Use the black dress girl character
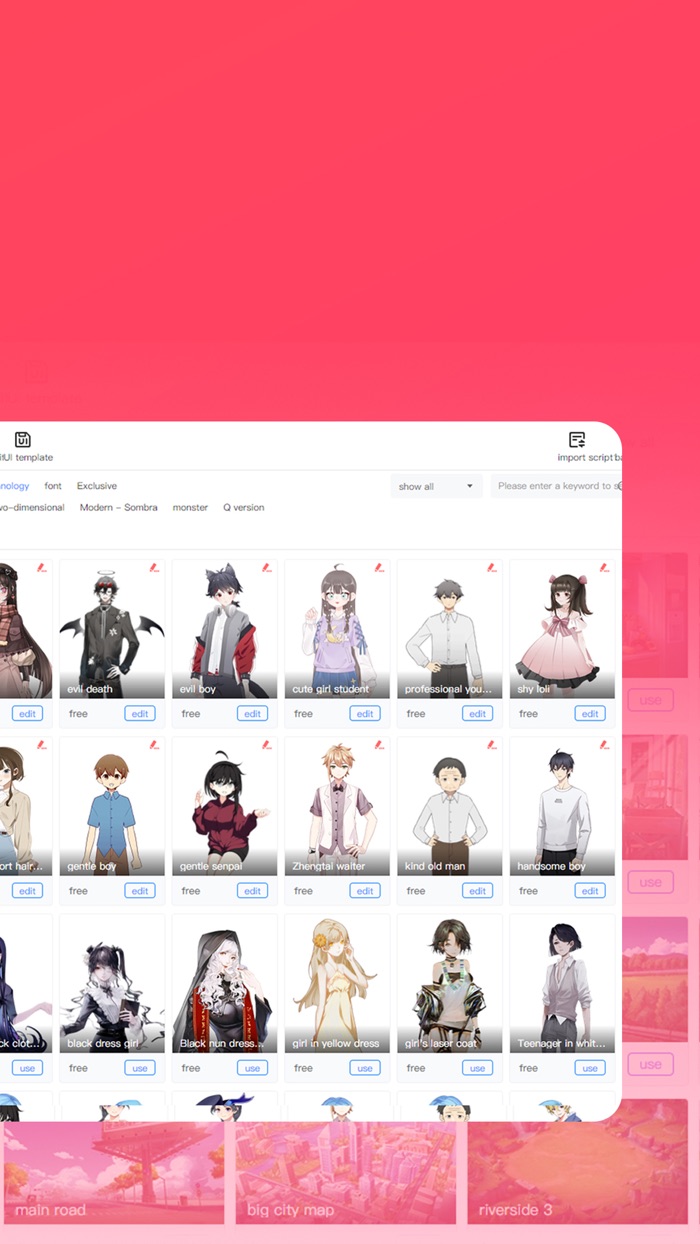700x1244 pixels. (x=140, y=1068)
